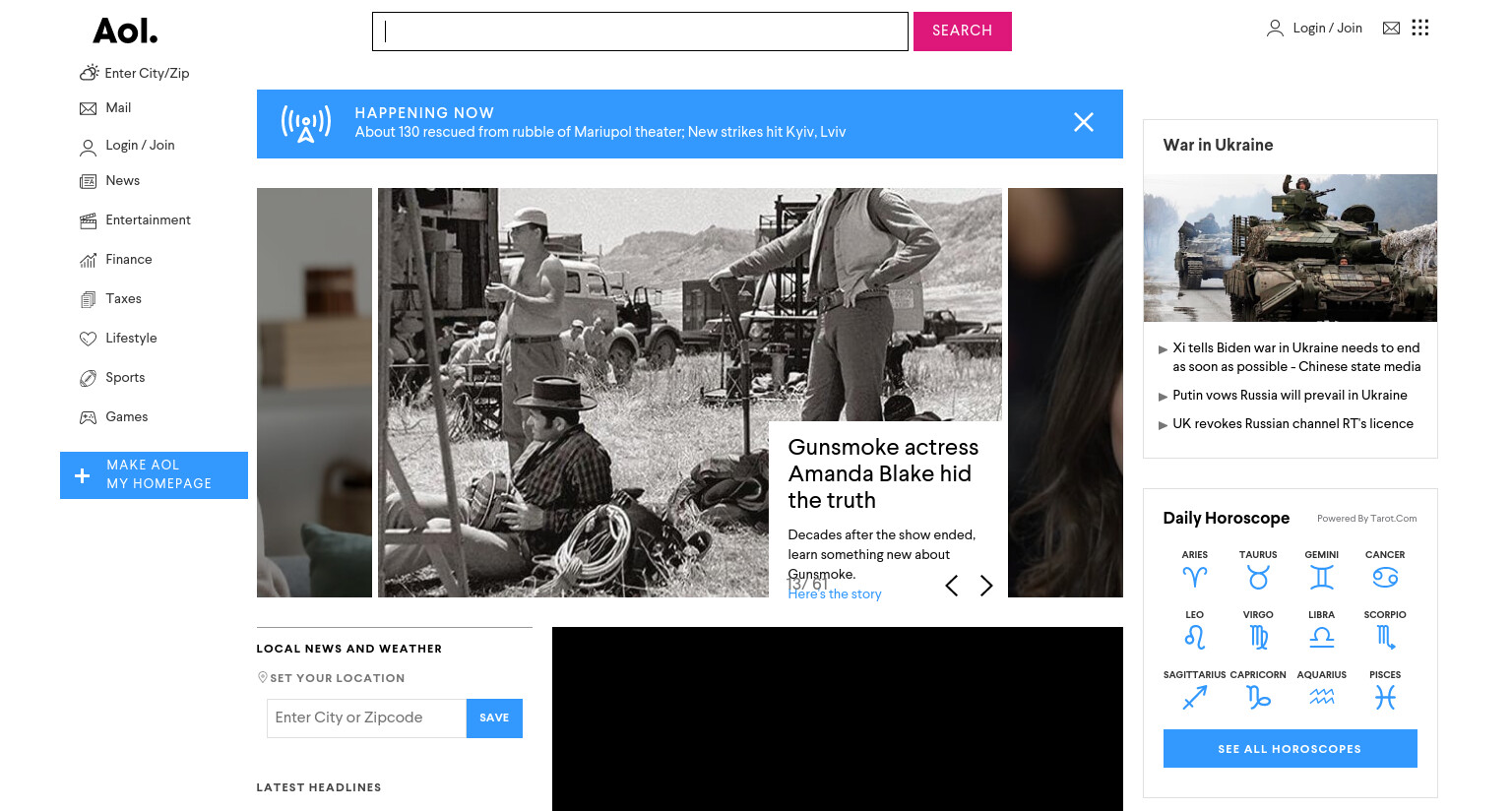Click the sidebar Login / Join person icon
1512x811 pixels.
(x=89, y=148)
